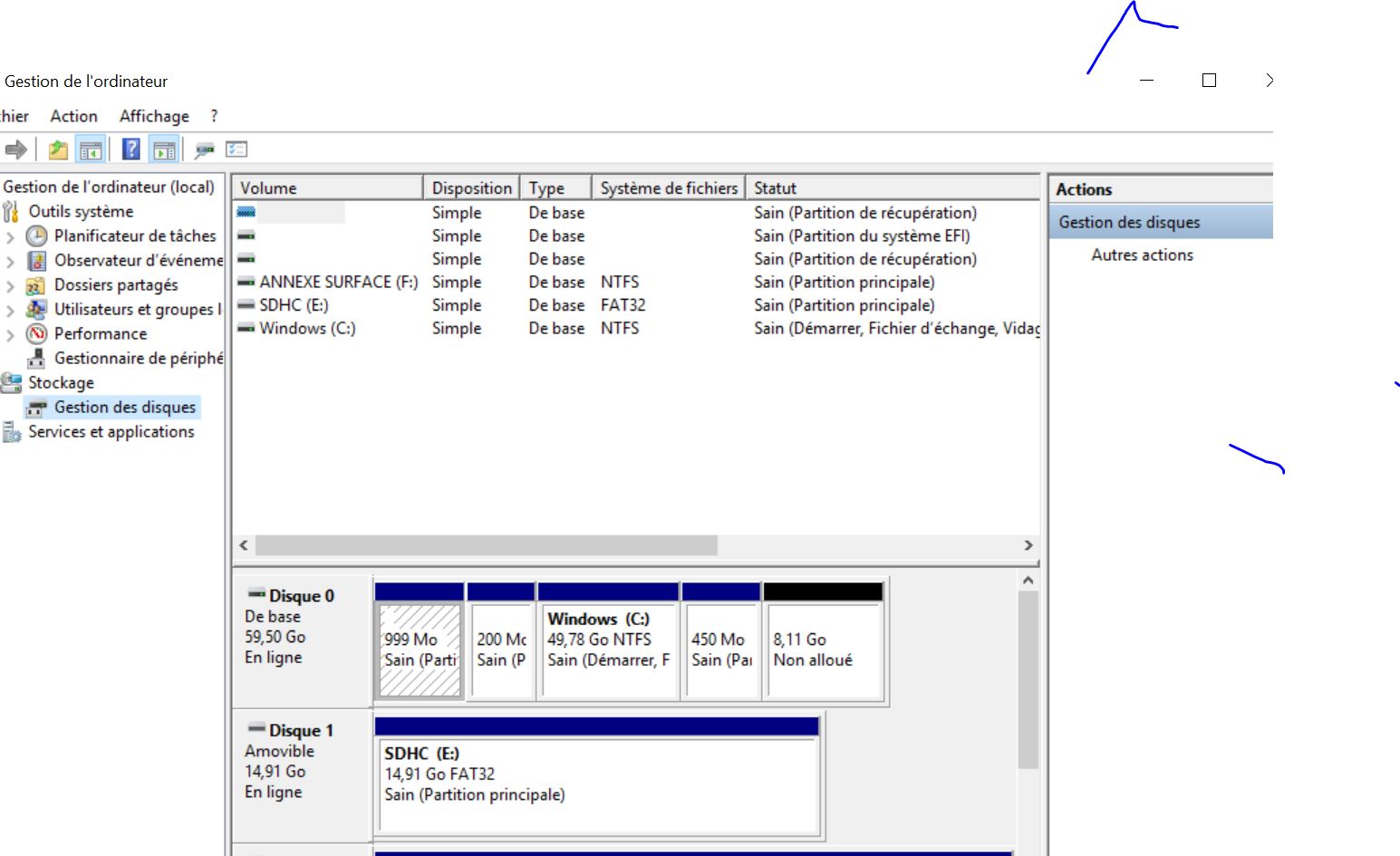
Task: Select the SDHC (E:) volume row icon
Action: click(246, 305)
